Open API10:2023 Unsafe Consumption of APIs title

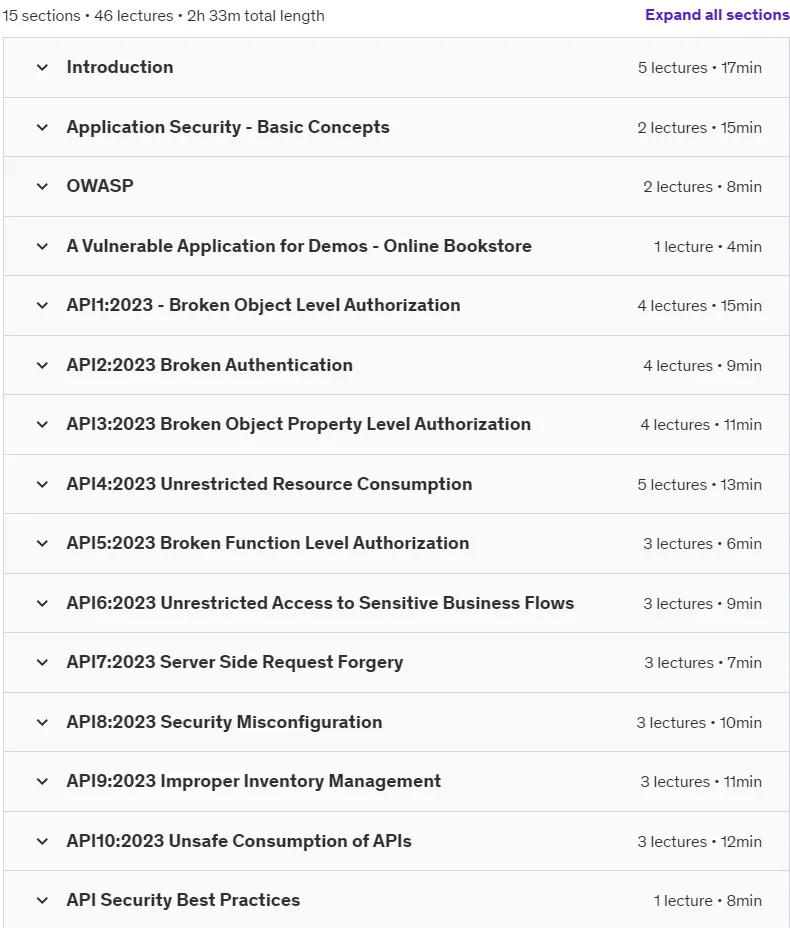(x=239, y=841)
